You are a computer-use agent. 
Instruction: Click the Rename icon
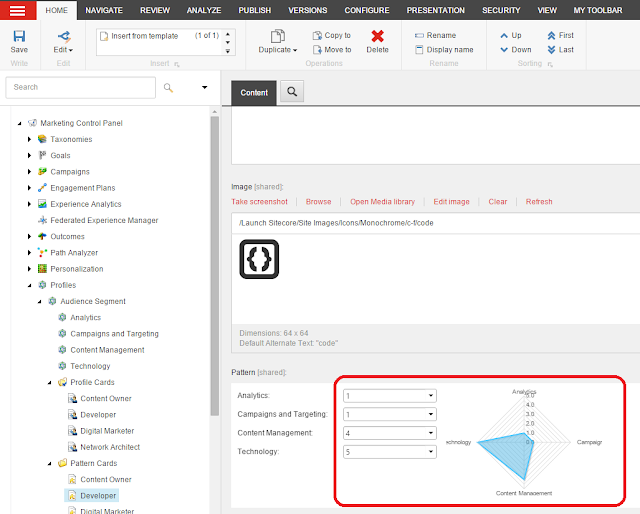point(419,36)
